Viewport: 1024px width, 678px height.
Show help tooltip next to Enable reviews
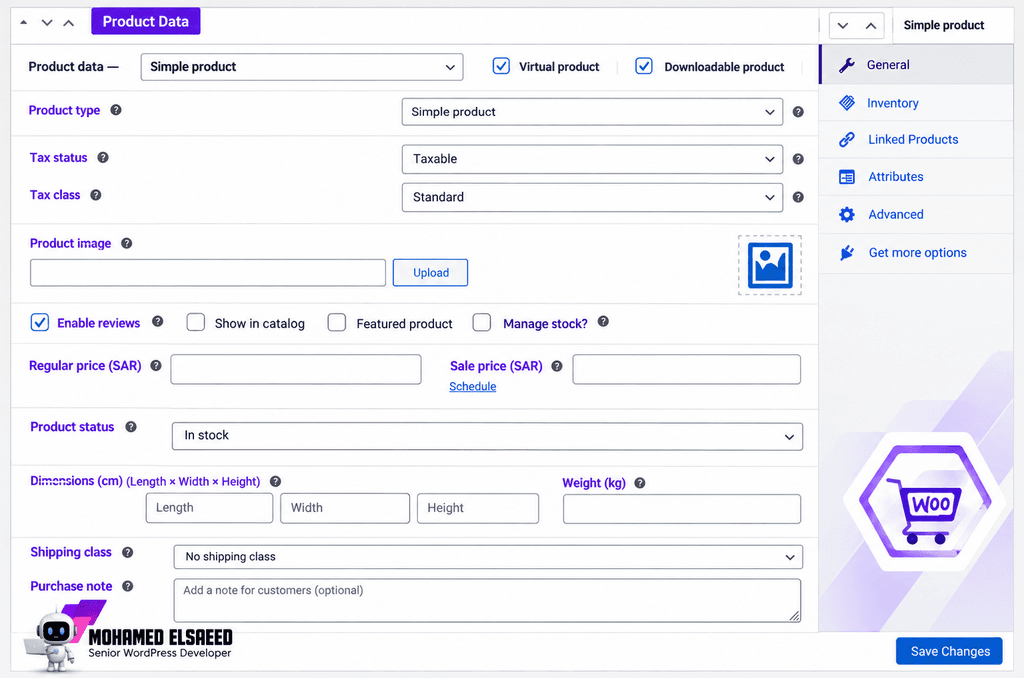[157, 321]
